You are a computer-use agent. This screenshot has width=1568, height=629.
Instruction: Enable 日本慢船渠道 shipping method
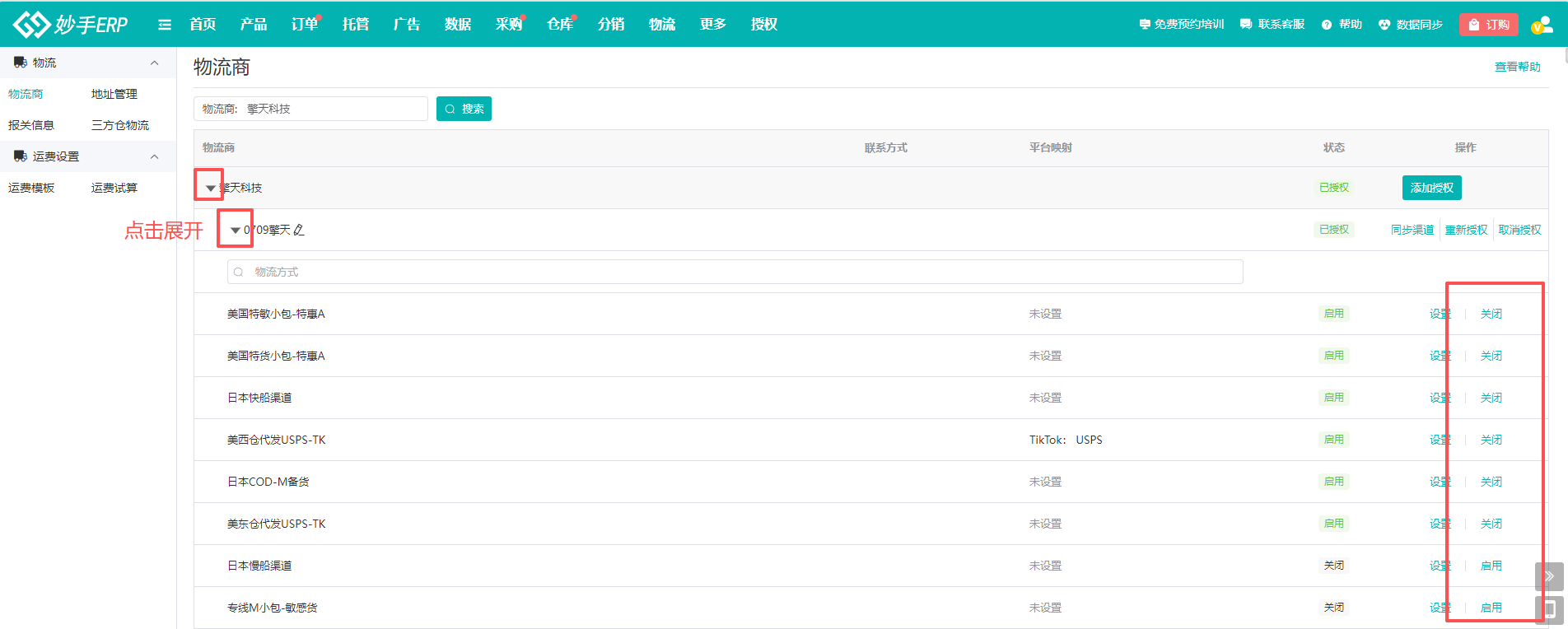[1491, 566]
